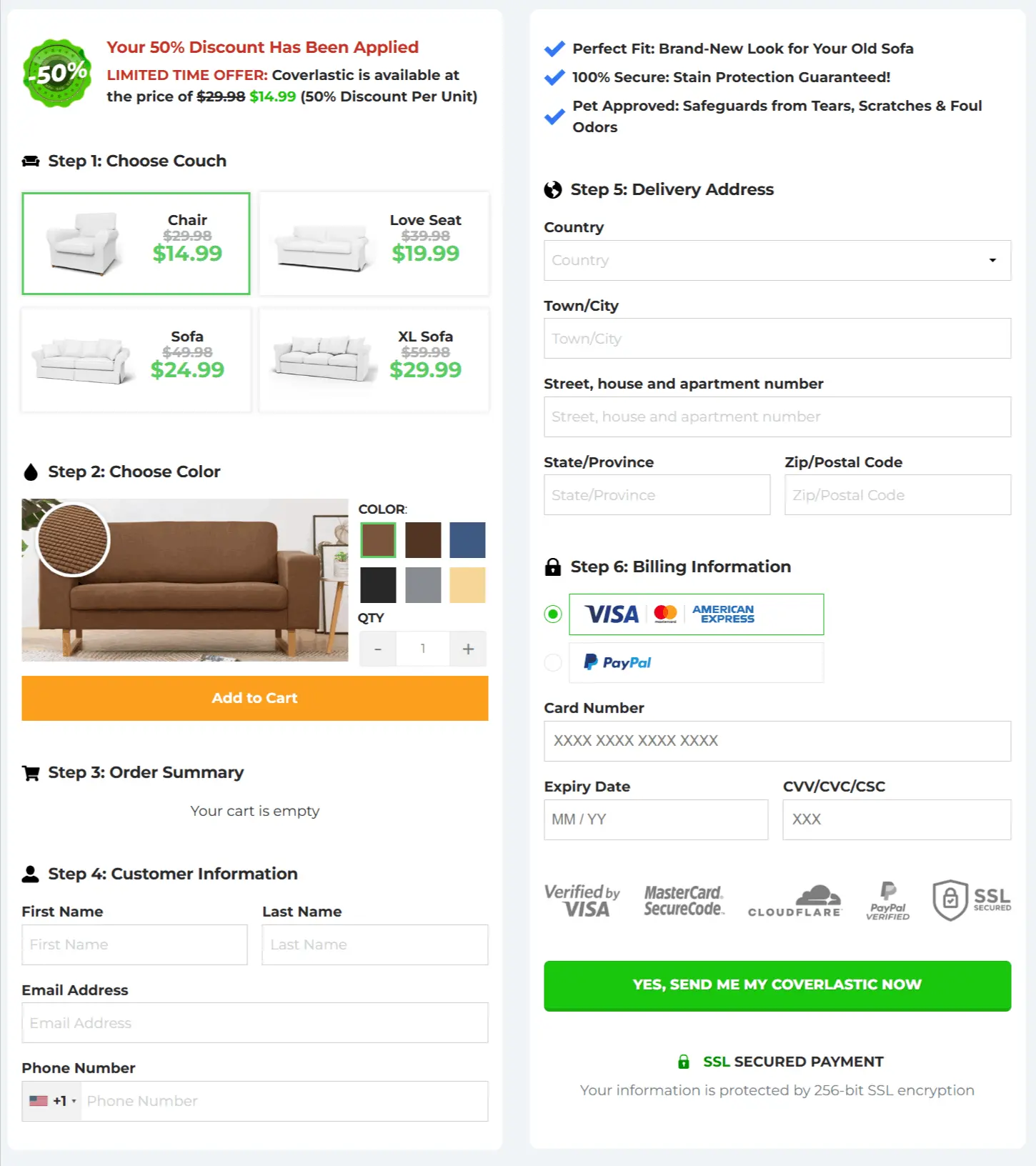Select the XL Sofa couch option
Image resolution: width=1036 pixels, height=1166 pixels.
click(x=373, y=360)
